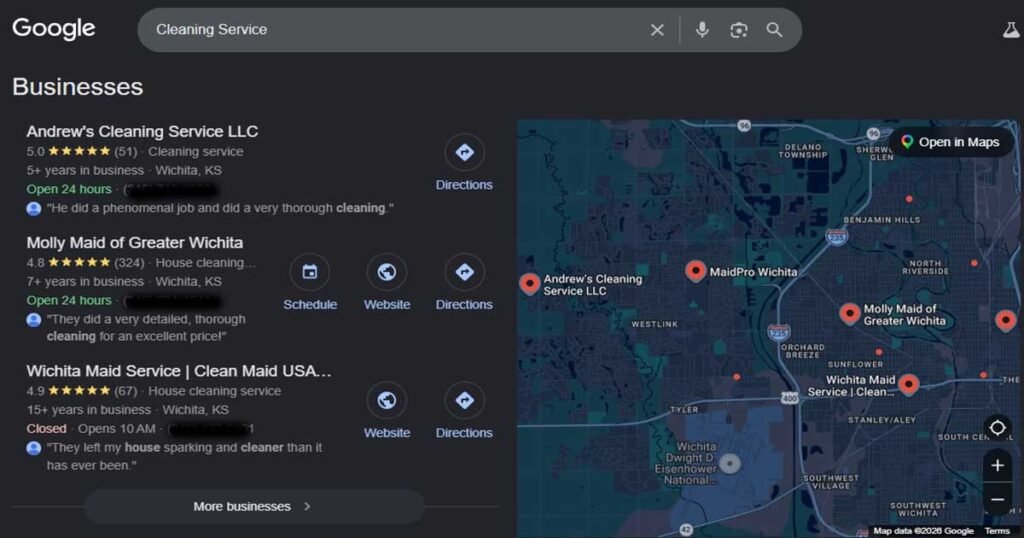The height and width of the screenshot is (538, 1024).
Task: Click reviewer avatar beside Wichita Maid review
Action: (x=34, y=448)
